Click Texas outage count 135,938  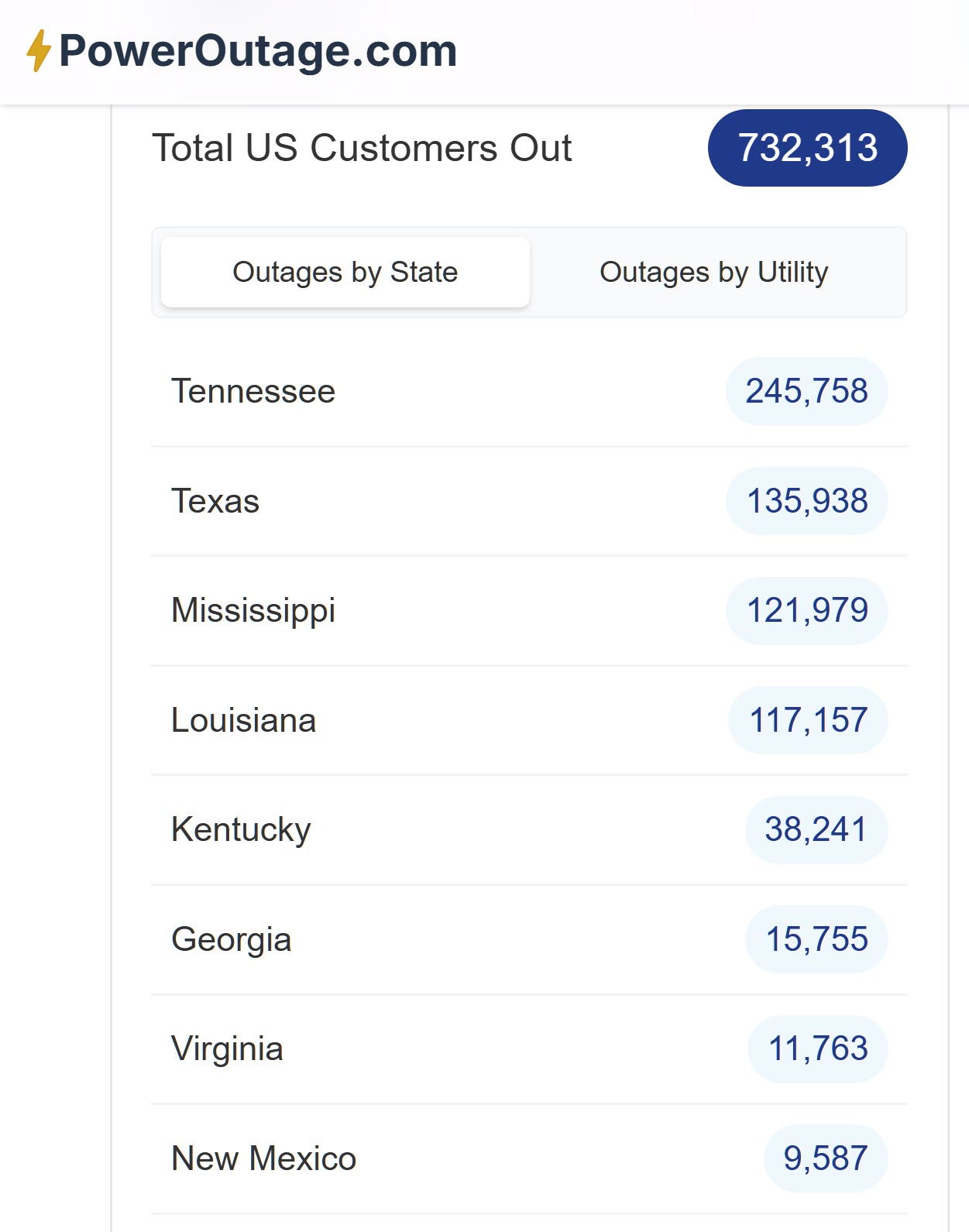coord(806,501)
